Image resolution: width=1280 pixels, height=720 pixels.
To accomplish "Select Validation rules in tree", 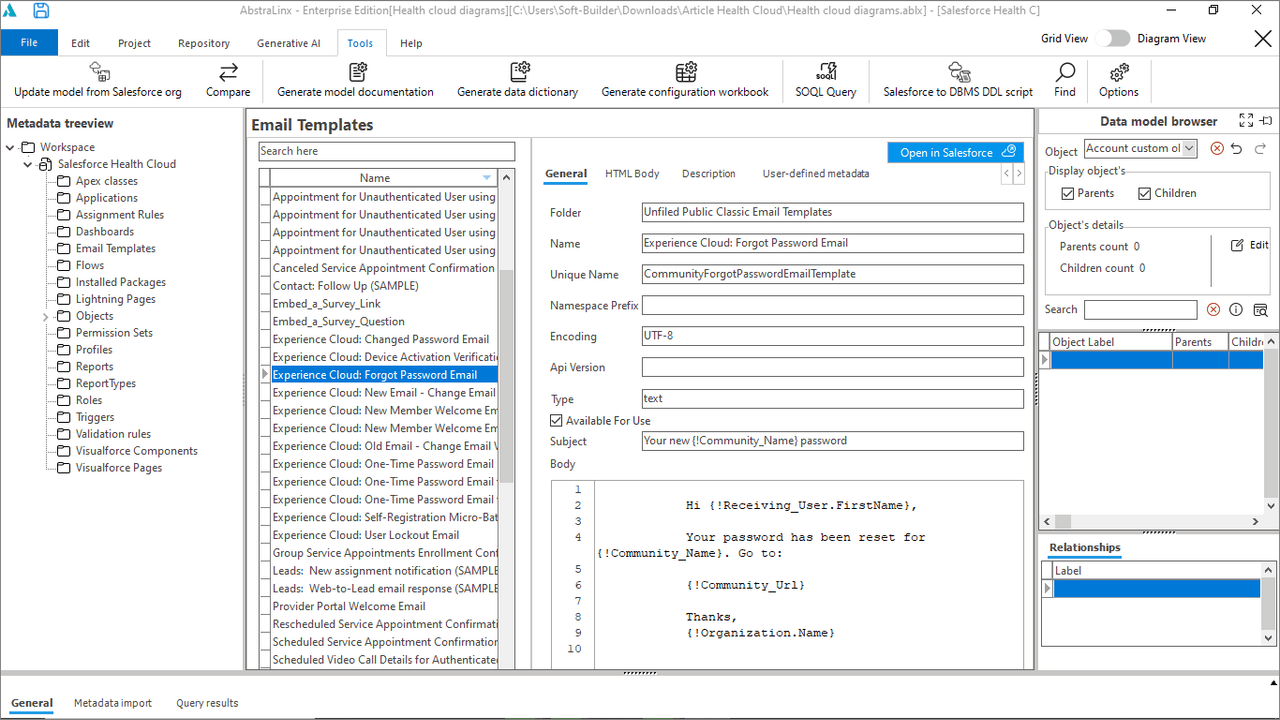I will (113, 434).
